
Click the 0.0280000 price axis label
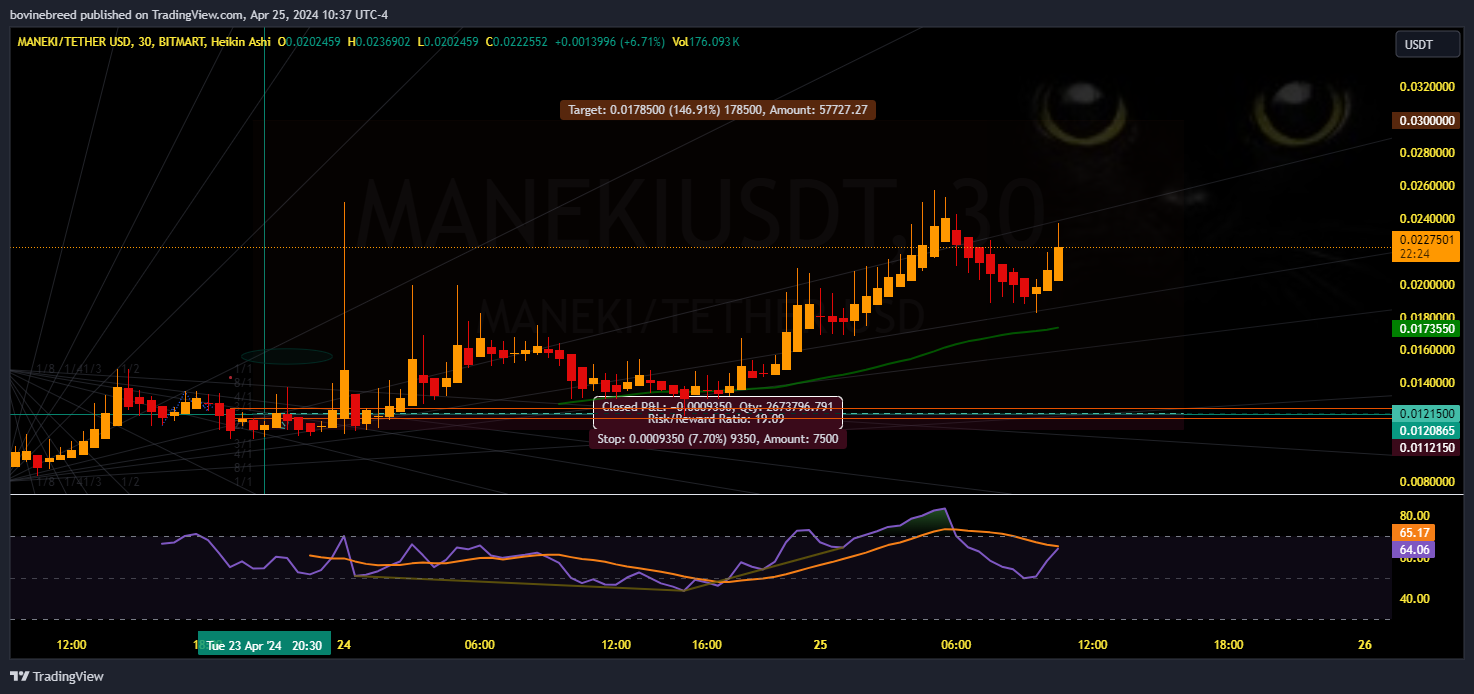click(x=1426, y=153)
